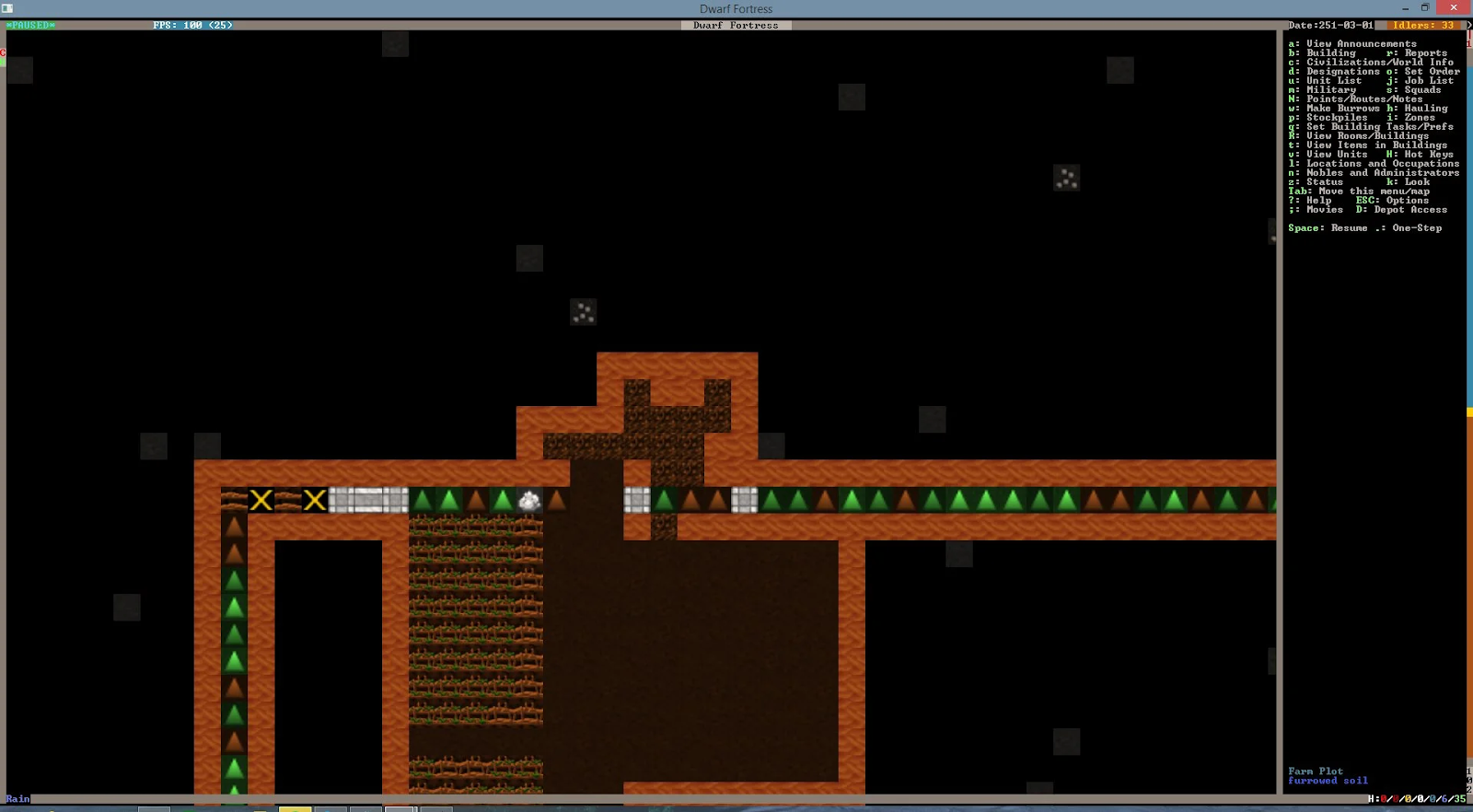This screenshot has width=1473, height=812.
Task: Select Set Order
Action: point(1423,72)
